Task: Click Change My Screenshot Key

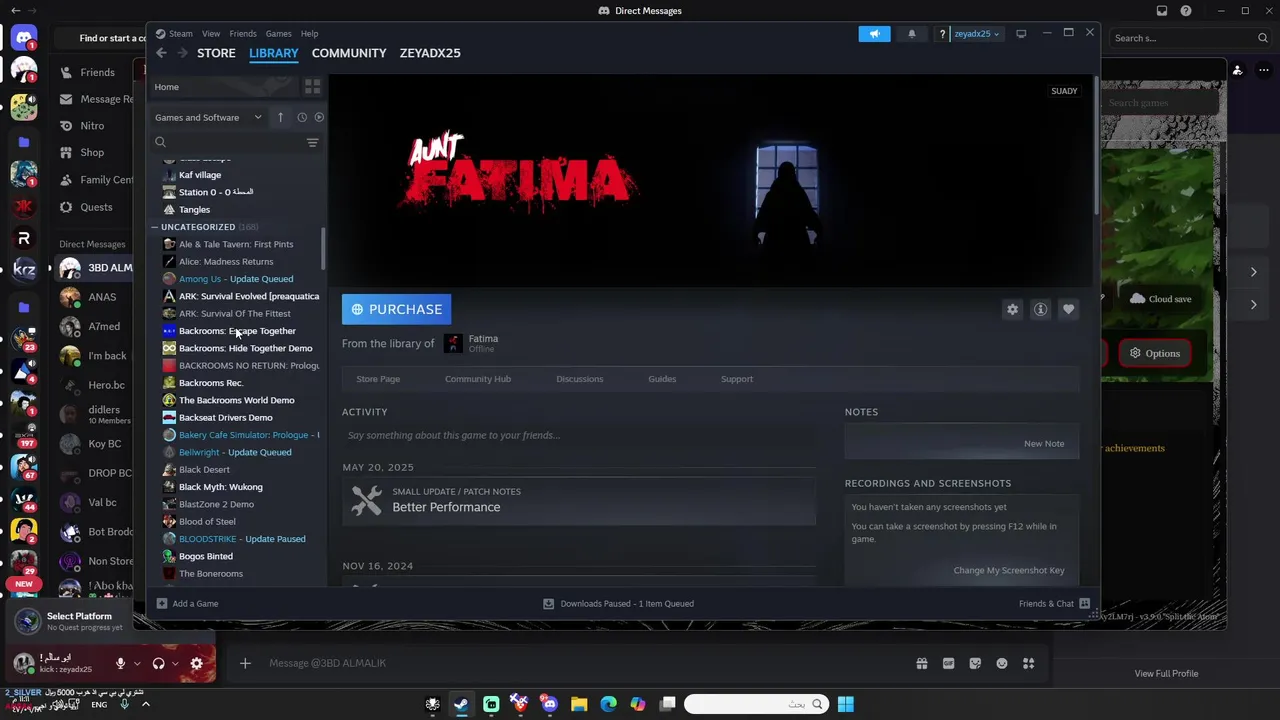Action: [x=1009, y=570]
